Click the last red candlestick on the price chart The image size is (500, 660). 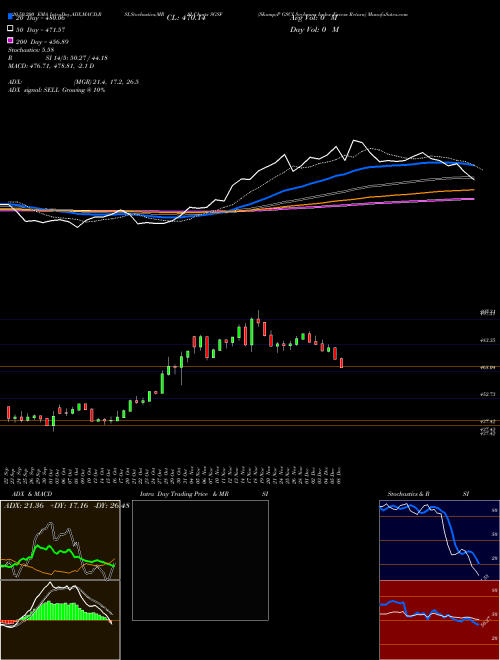pos(341,363)
